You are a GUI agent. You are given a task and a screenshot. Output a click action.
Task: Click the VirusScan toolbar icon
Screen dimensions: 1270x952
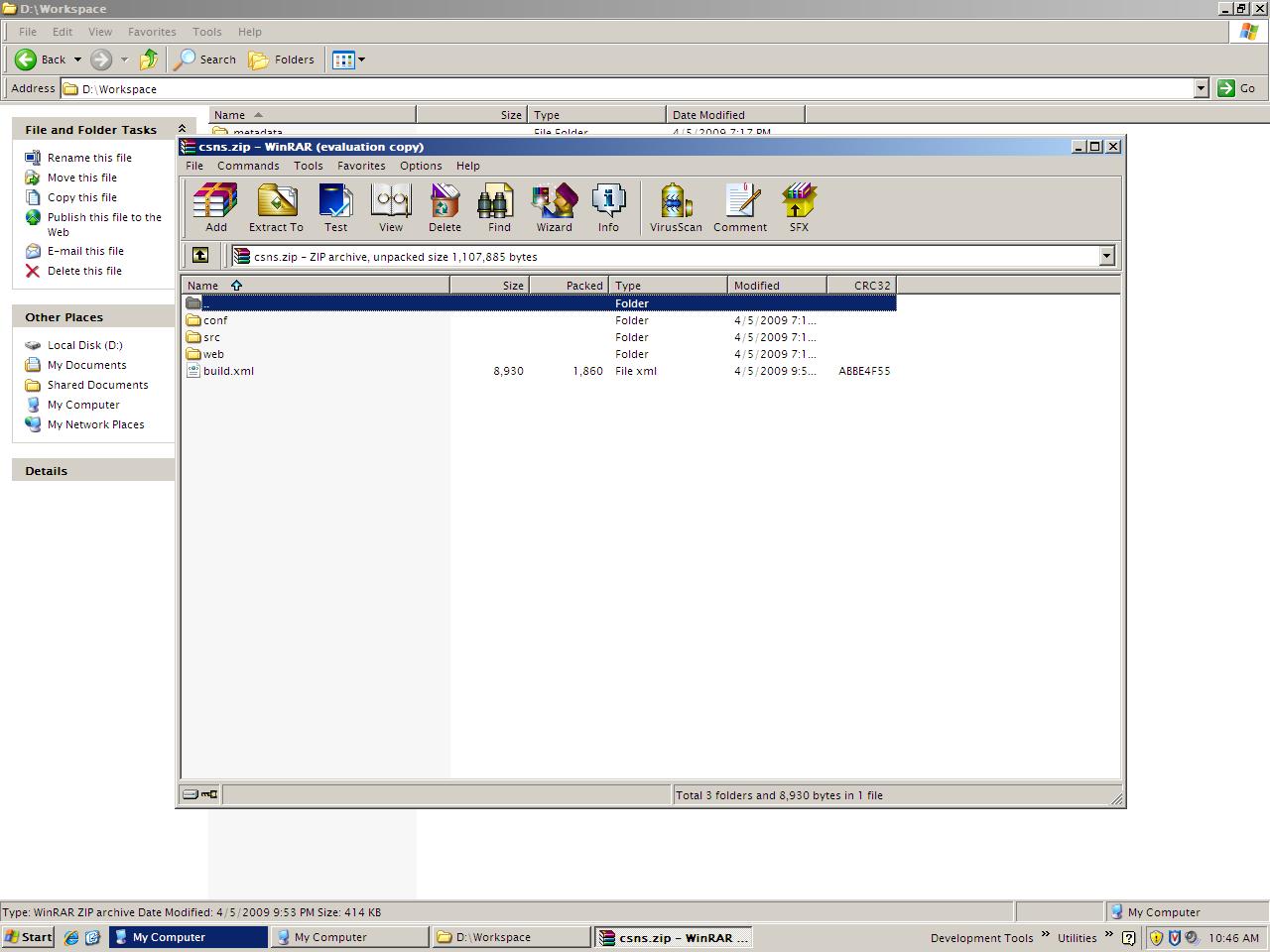[676, 208]
